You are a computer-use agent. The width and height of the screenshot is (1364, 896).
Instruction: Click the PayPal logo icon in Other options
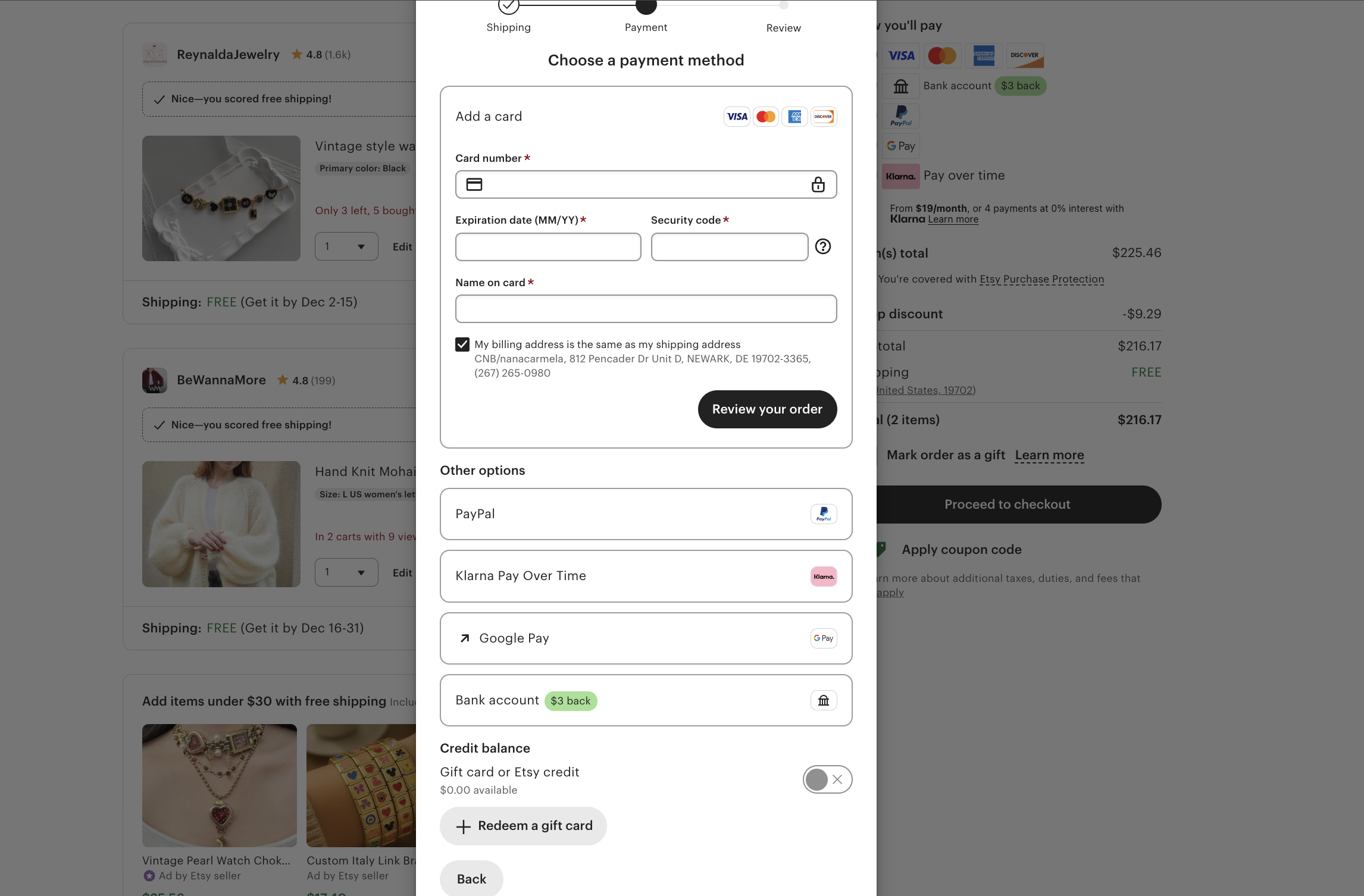click(x=824, y=514)
